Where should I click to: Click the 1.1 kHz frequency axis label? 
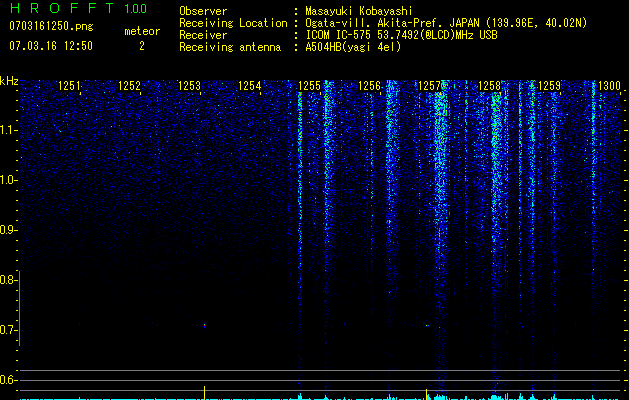coord(8,130)
